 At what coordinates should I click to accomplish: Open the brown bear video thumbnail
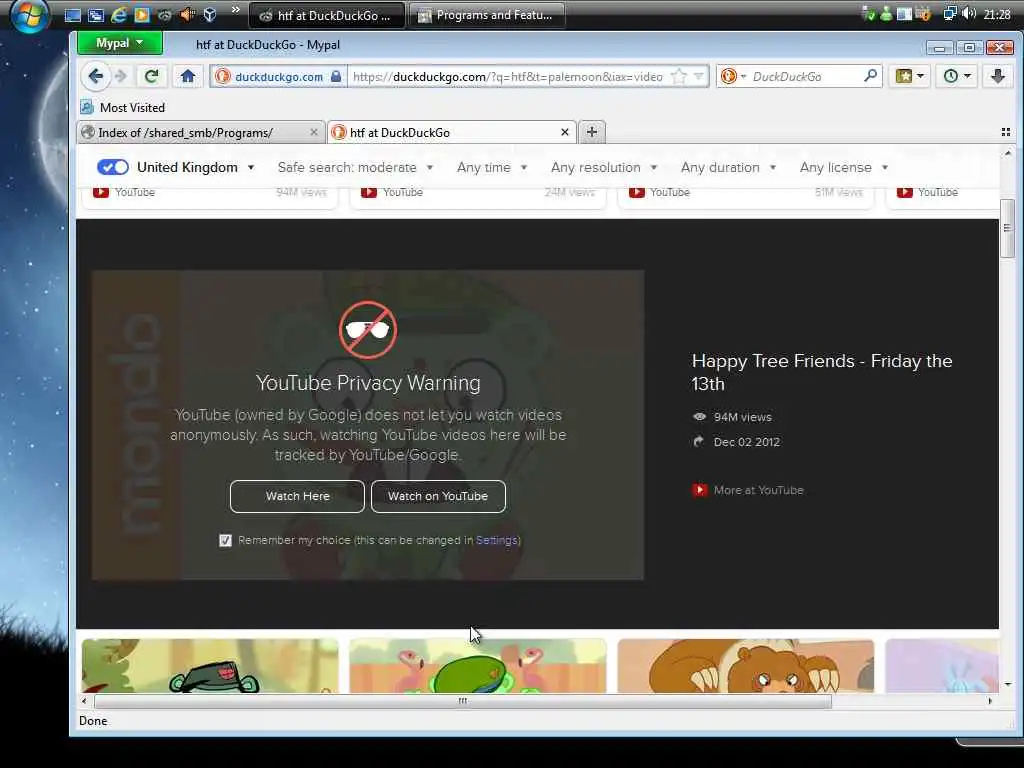click(x=746, y=666)
